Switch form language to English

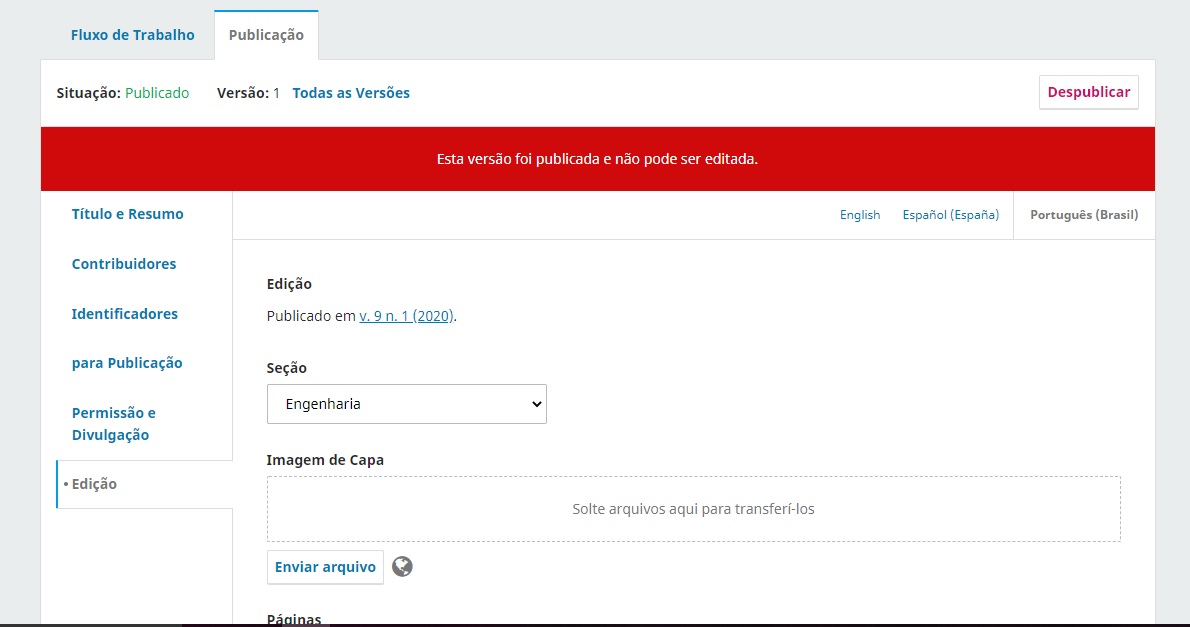coord(860,215)
